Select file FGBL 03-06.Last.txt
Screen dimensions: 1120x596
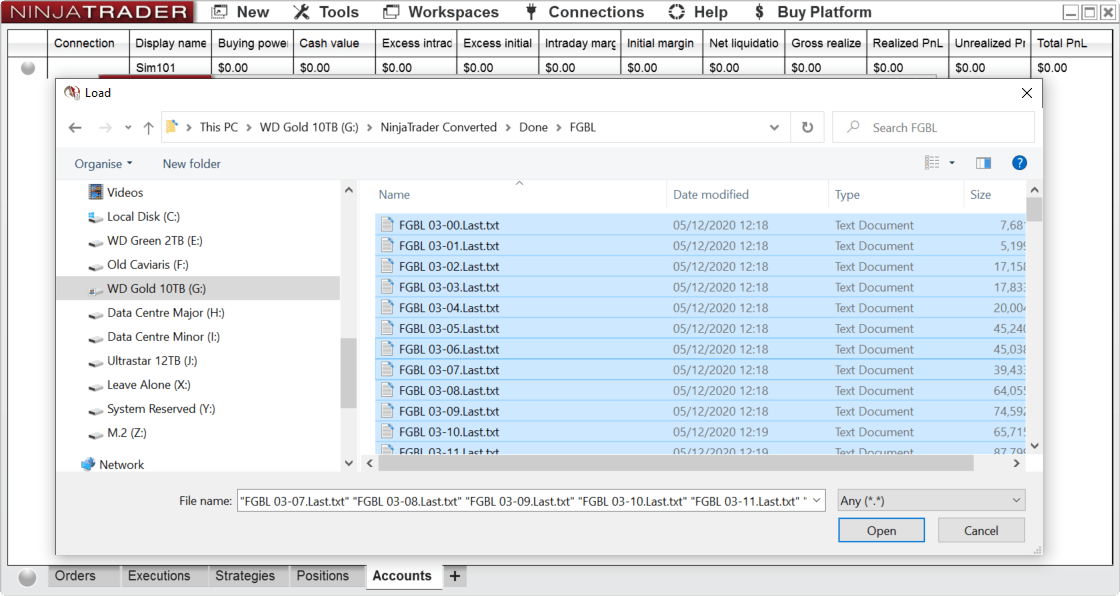click(x=700, y=349)
